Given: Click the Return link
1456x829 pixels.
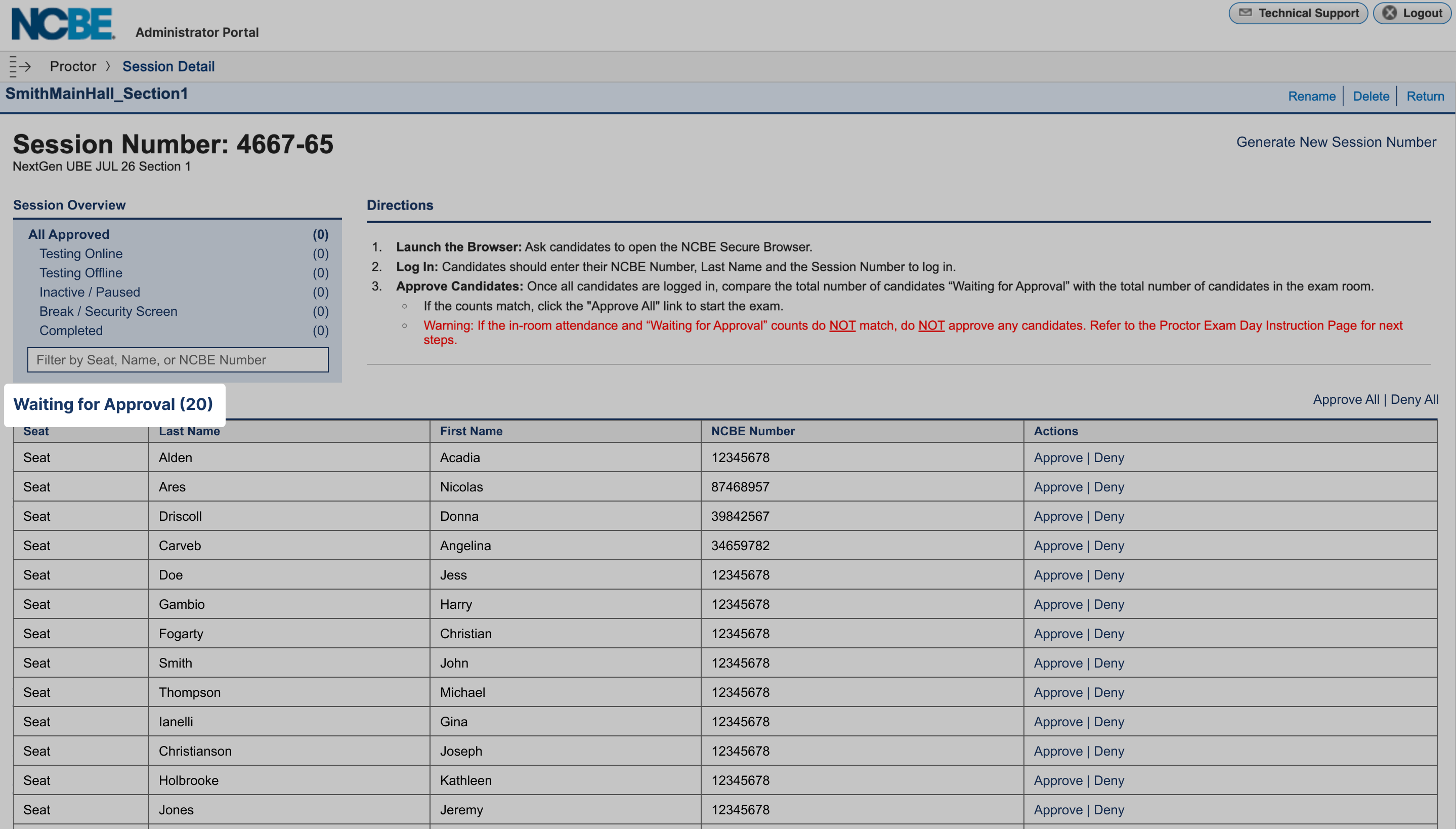Looking at the screenshot, I should 1425,96.
